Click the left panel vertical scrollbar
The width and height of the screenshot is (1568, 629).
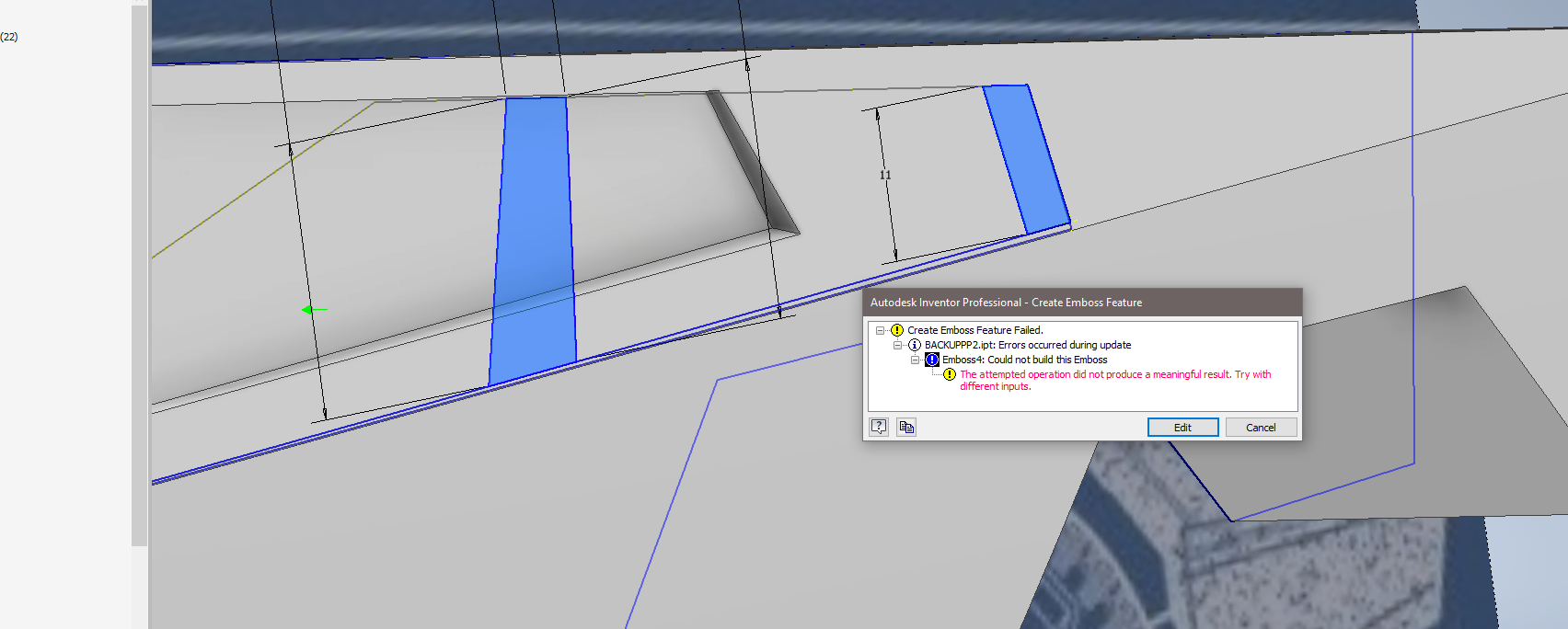click(139, 276)
